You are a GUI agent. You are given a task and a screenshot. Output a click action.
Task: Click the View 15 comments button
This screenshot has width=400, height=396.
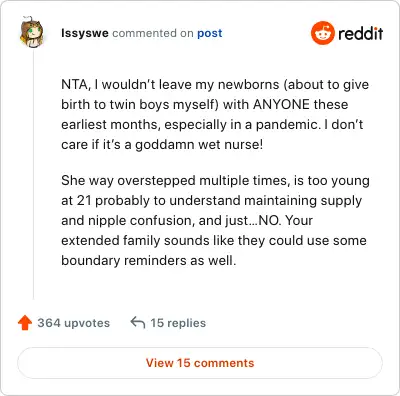(200, 363)
